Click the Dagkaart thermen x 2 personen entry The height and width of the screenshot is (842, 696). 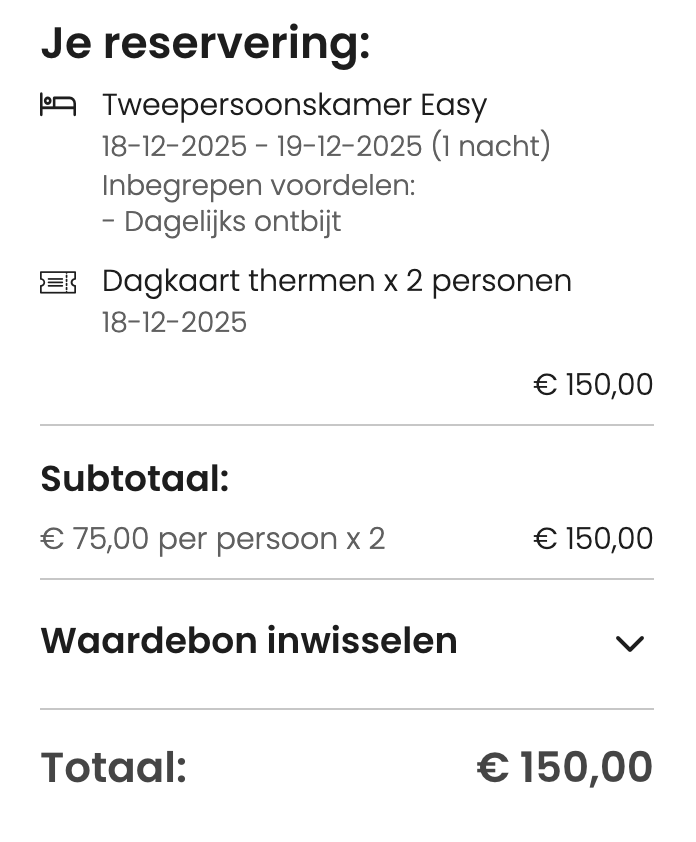pyautogui.click(x=336, y=281)
